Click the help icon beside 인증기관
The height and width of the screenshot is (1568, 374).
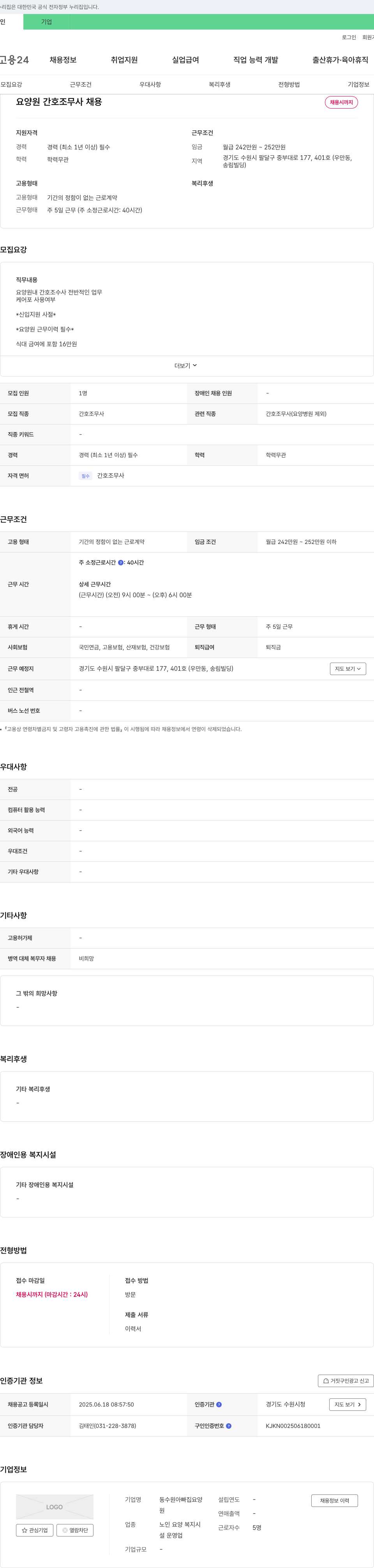[x=219, y=1405]
